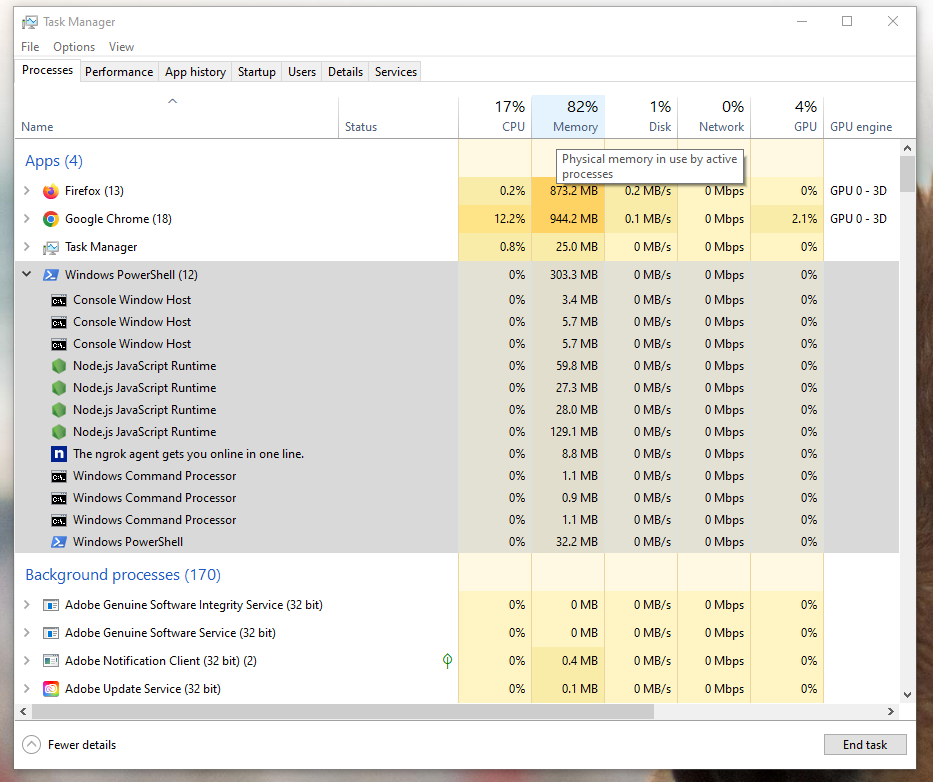Image resolution: width=933 pixels, height=782 pixels.
Task: Click Fewer details at the bottom
Action: 69,744
